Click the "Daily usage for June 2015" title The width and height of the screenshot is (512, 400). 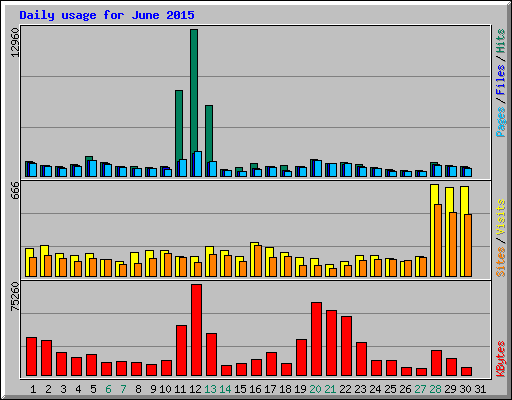pos(107,15)
